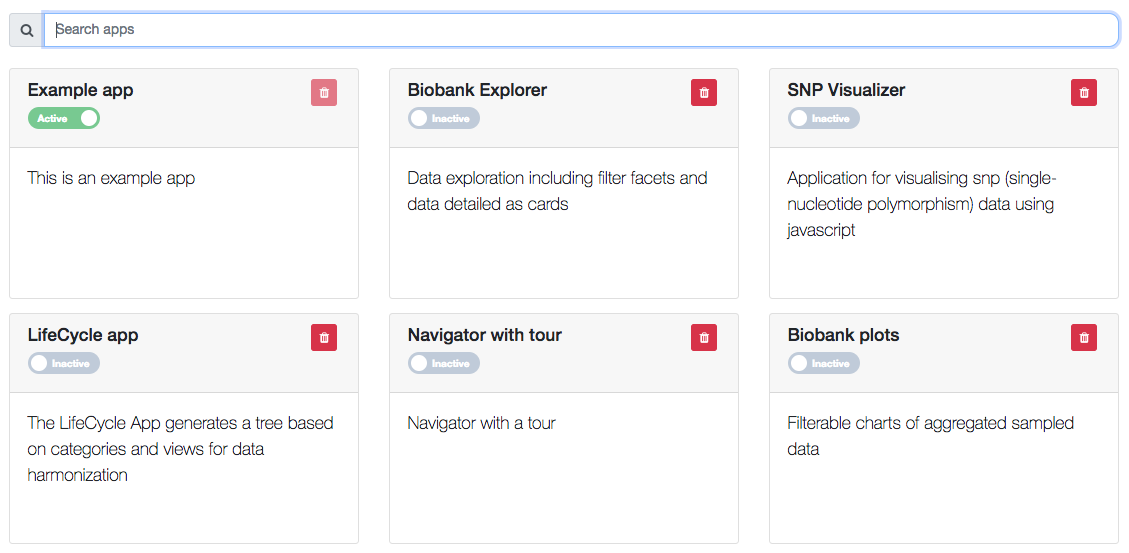Turn on the LifeCycle app toggle
Screen dimensions: 1129x553
click(64, 363)
